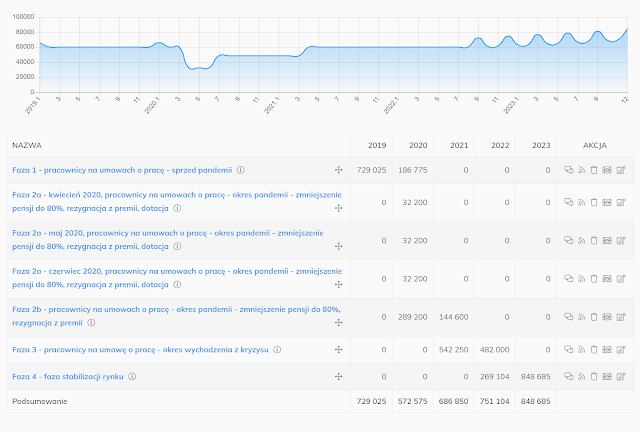Click the move handle for the Faza 2a kwiecień 2020 row

pyautogui.click(x=338, y=208)
